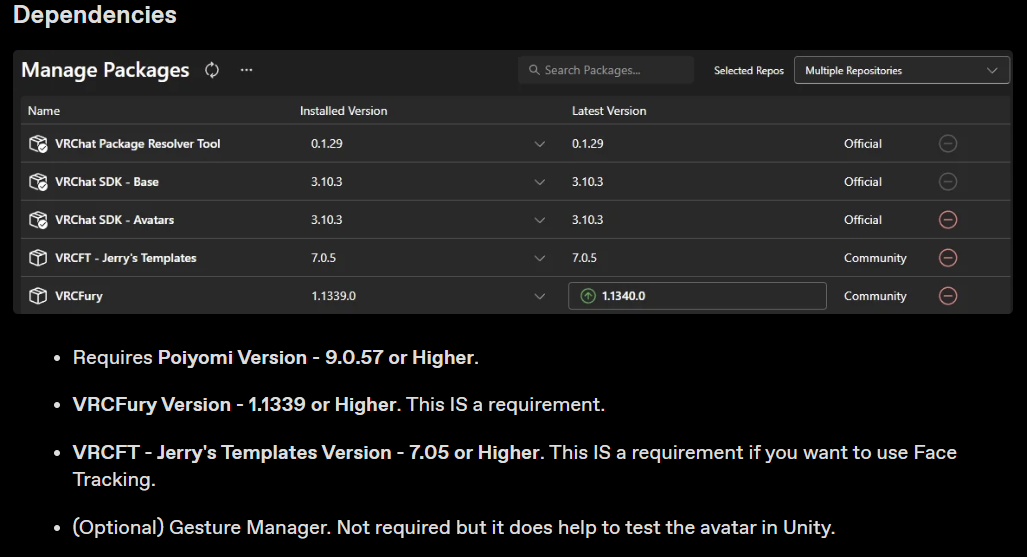Click the Latest Version column header

tap(608, 111)
